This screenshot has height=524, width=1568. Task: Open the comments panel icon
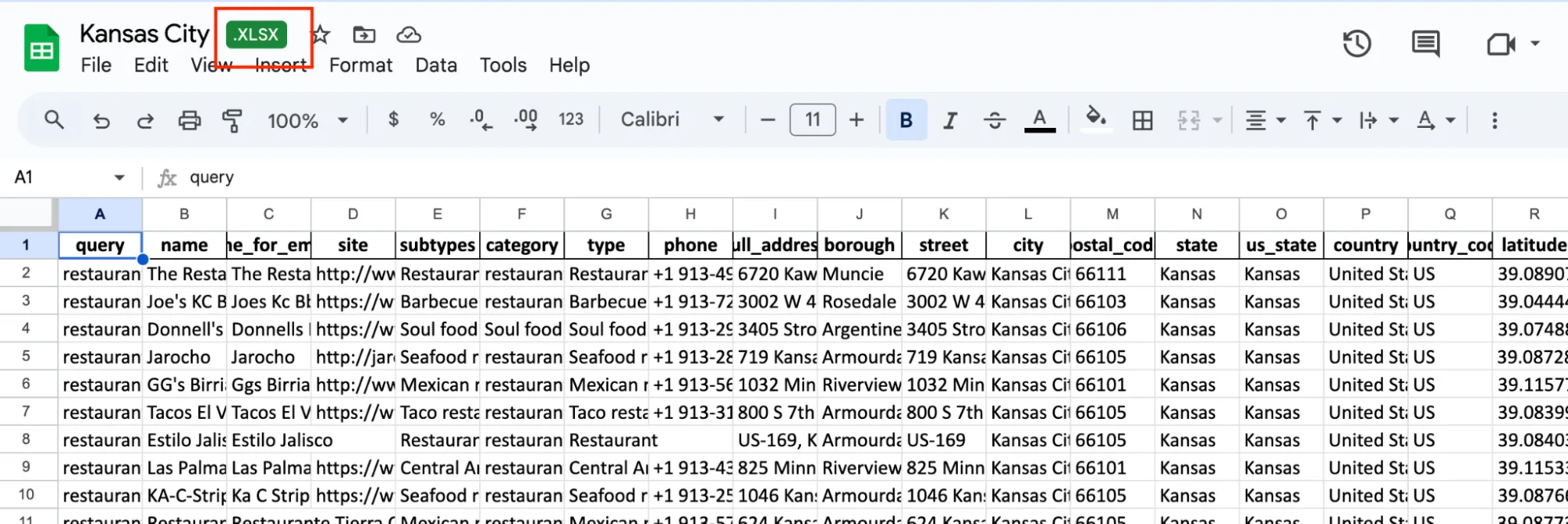(x=1425, y=44)
